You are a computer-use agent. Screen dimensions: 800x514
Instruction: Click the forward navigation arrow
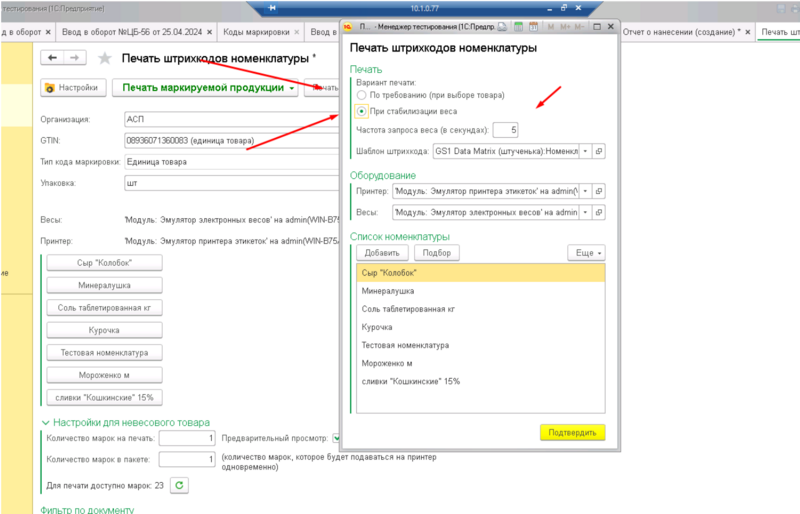click(x=74, y=59)
